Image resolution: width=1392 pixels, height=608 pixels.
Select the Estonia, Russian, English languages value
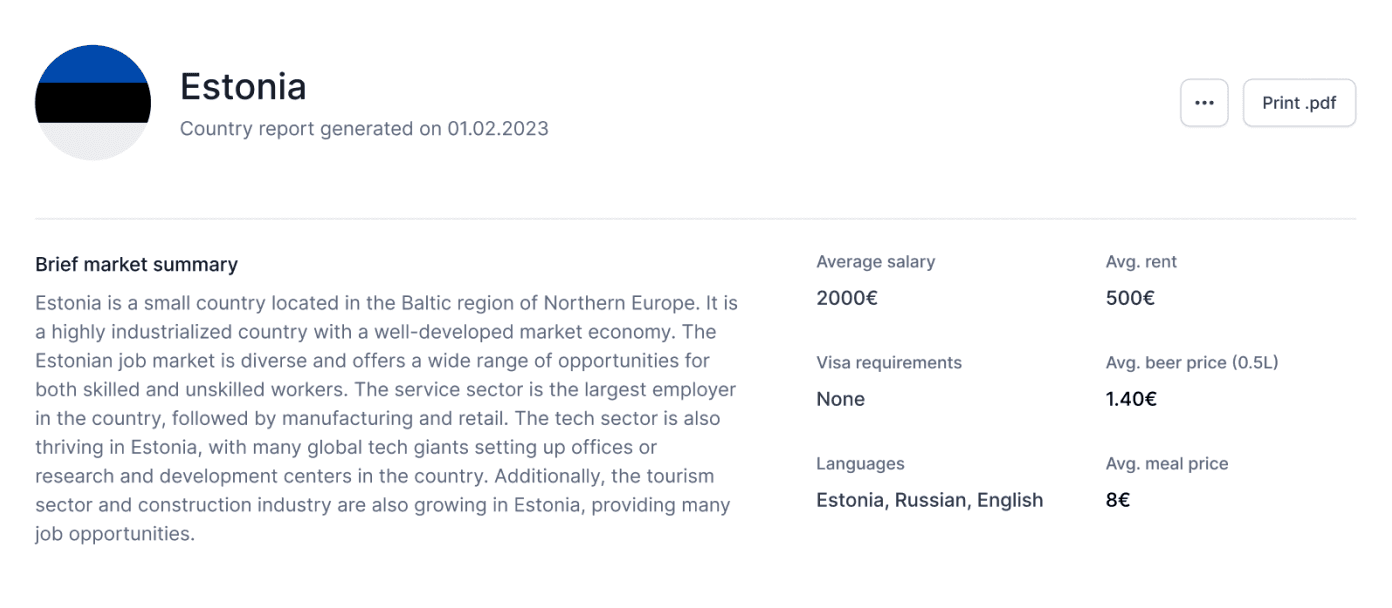[930, 500]
